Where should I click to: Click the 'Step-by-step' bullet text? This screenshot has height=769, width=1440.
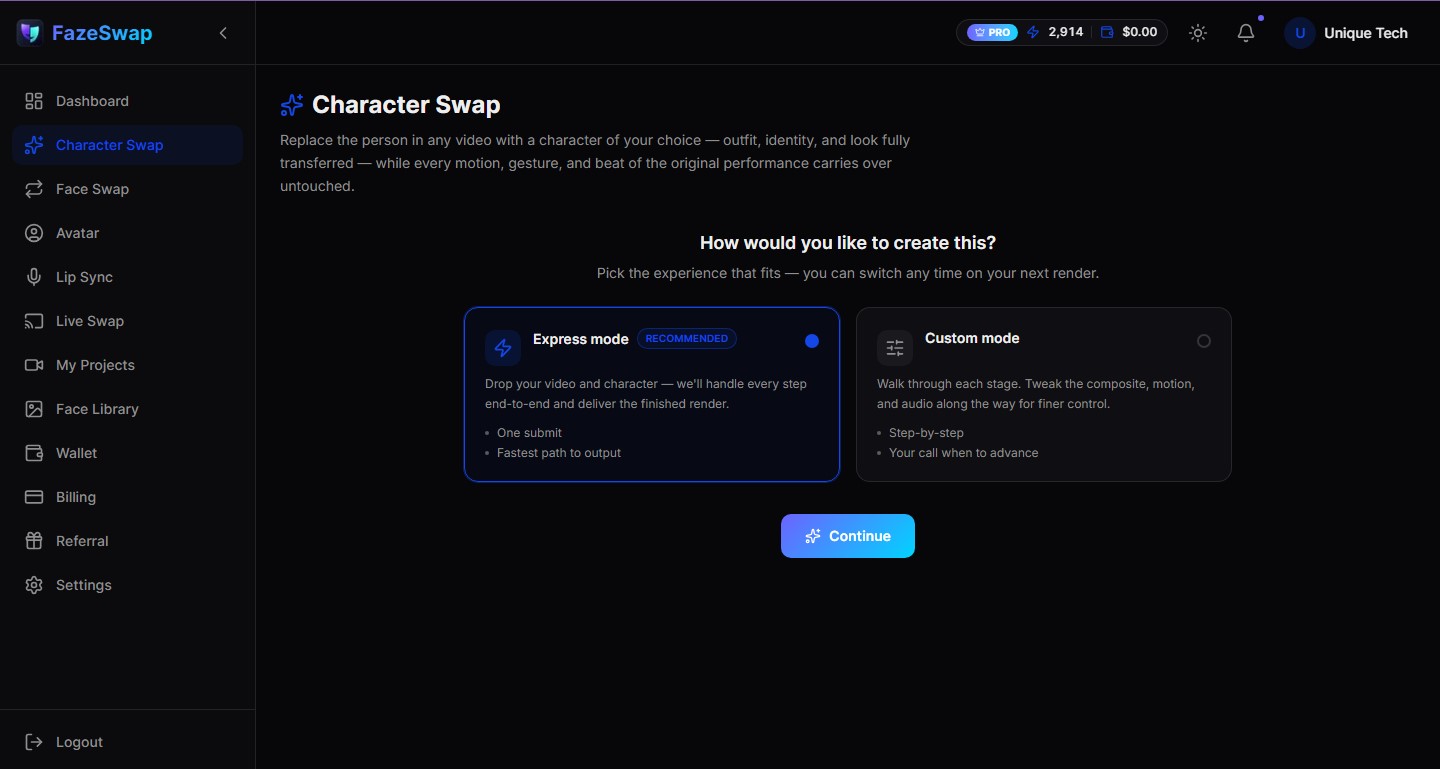pyautogui.click(x=926, y=433)
